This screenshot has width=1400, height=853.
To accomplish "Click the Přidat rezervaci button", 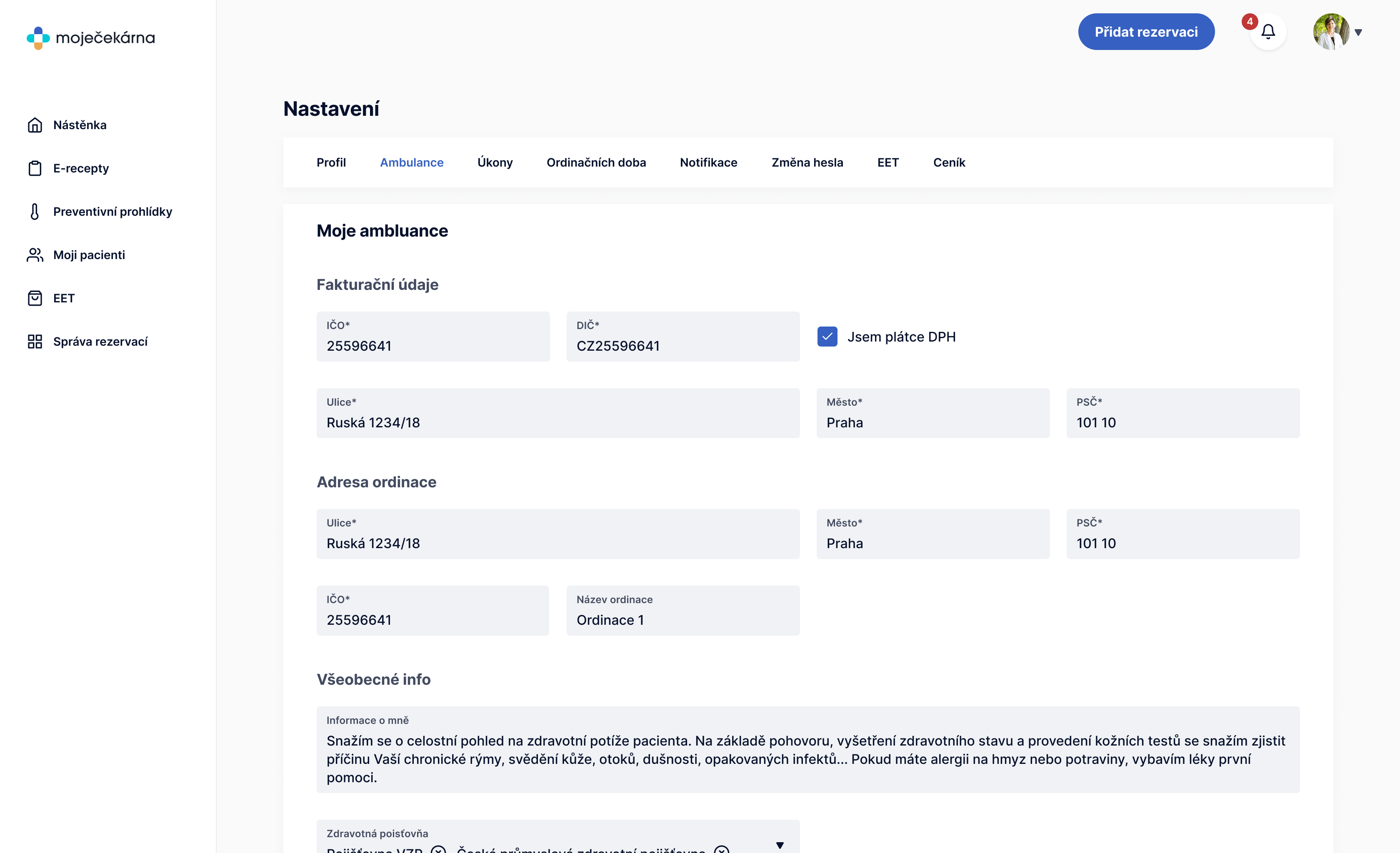I will [1146, 32].
